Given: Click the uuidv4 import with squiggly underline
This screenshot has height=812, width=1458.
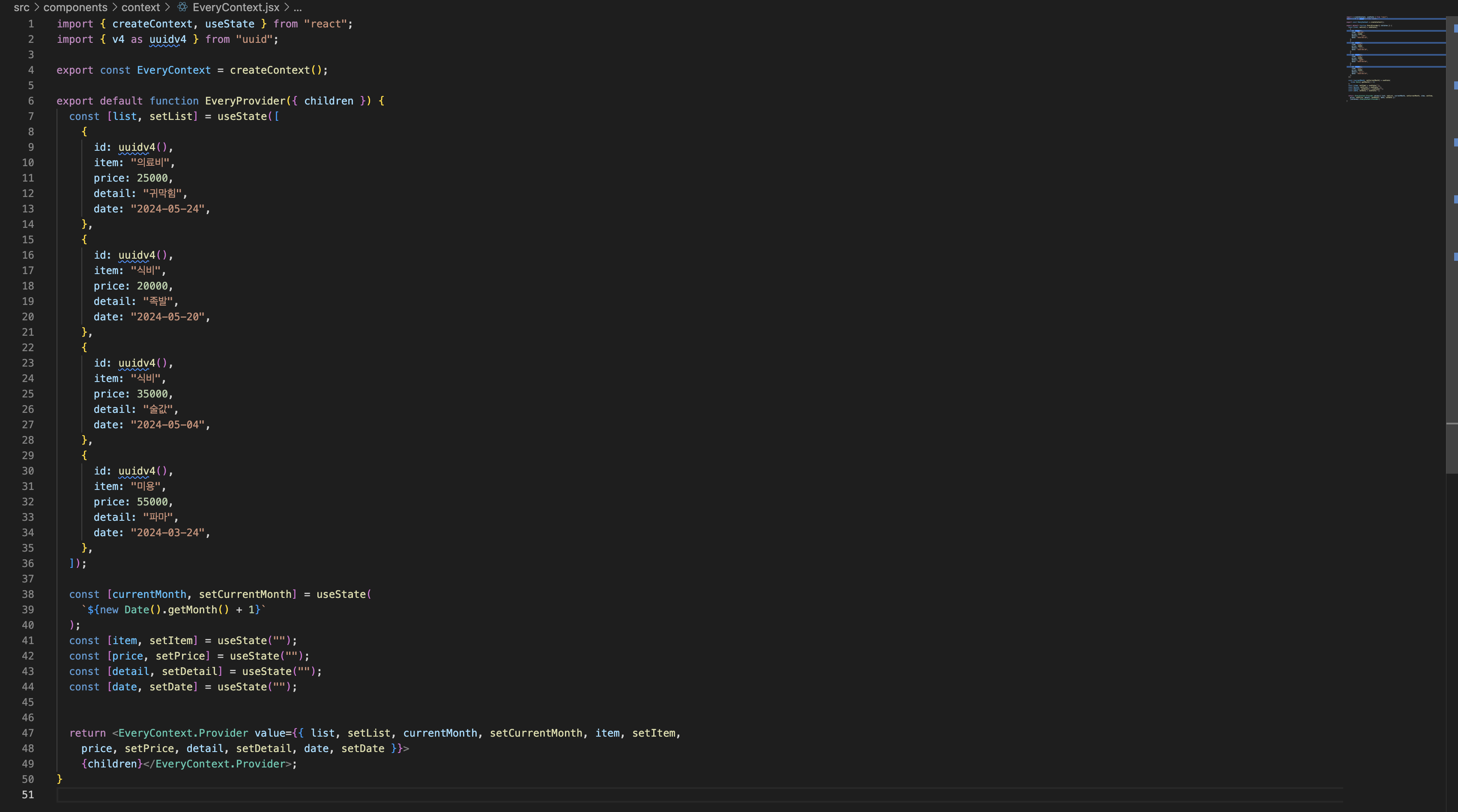Looking at the screenshot, I should (x=167, y=39).
